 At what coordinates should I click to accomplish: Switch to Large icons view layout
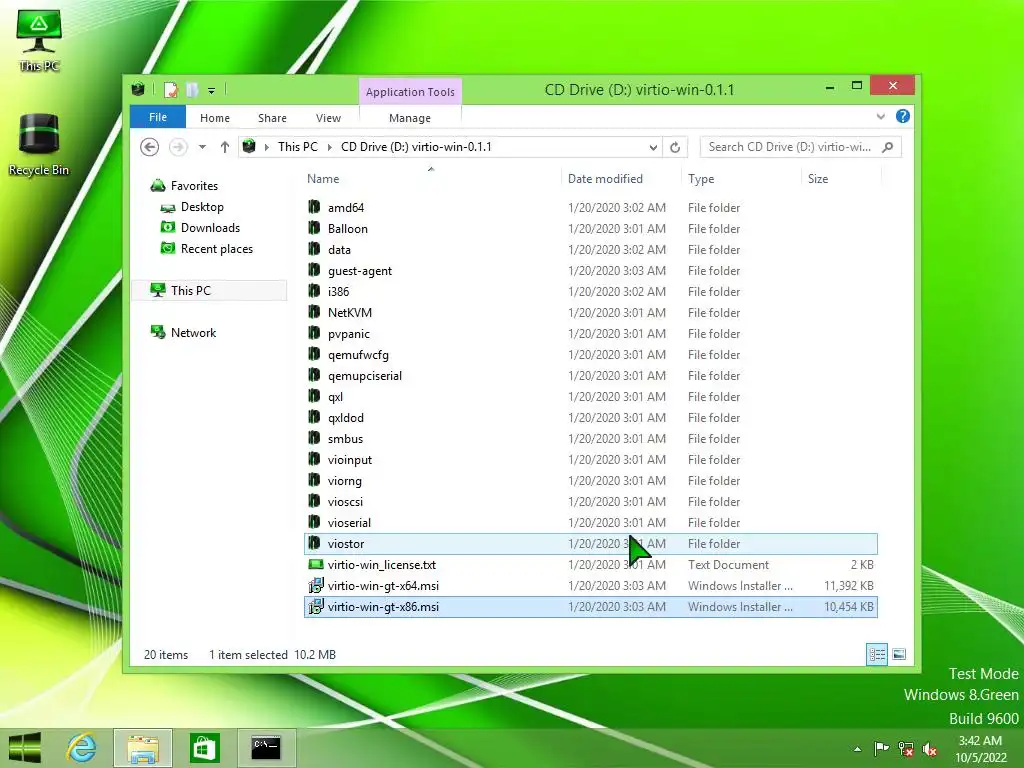899,654
